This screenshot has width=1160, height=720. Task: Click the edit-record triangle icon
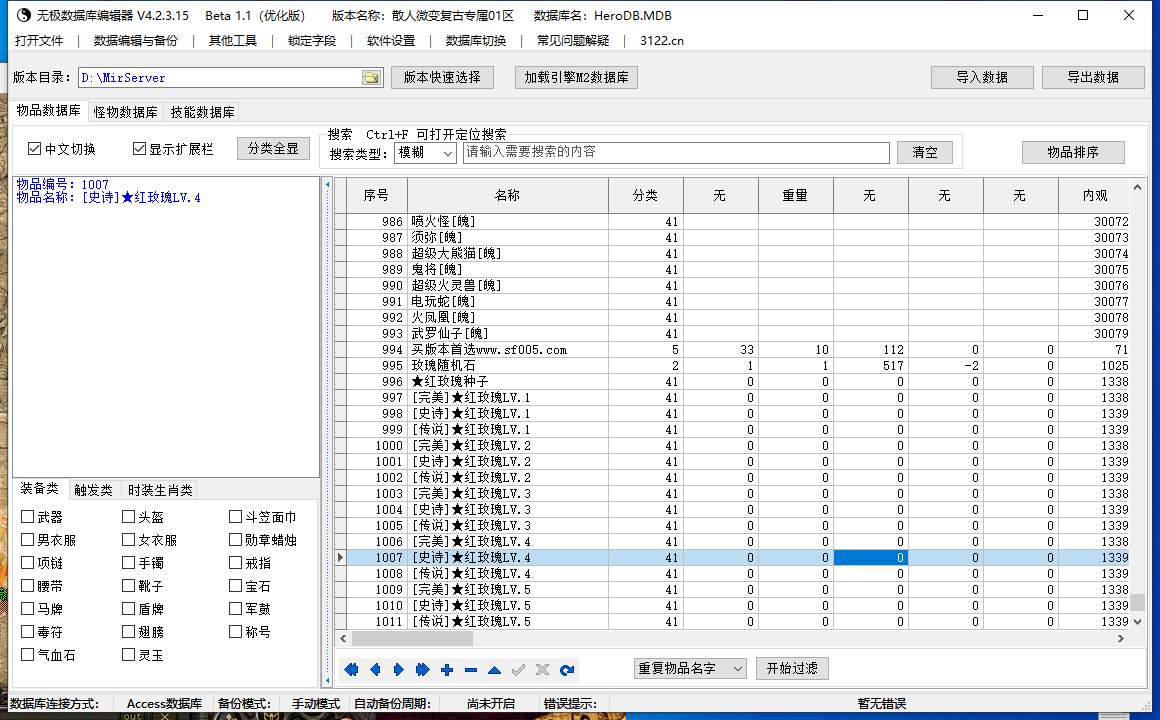(494, 670)
